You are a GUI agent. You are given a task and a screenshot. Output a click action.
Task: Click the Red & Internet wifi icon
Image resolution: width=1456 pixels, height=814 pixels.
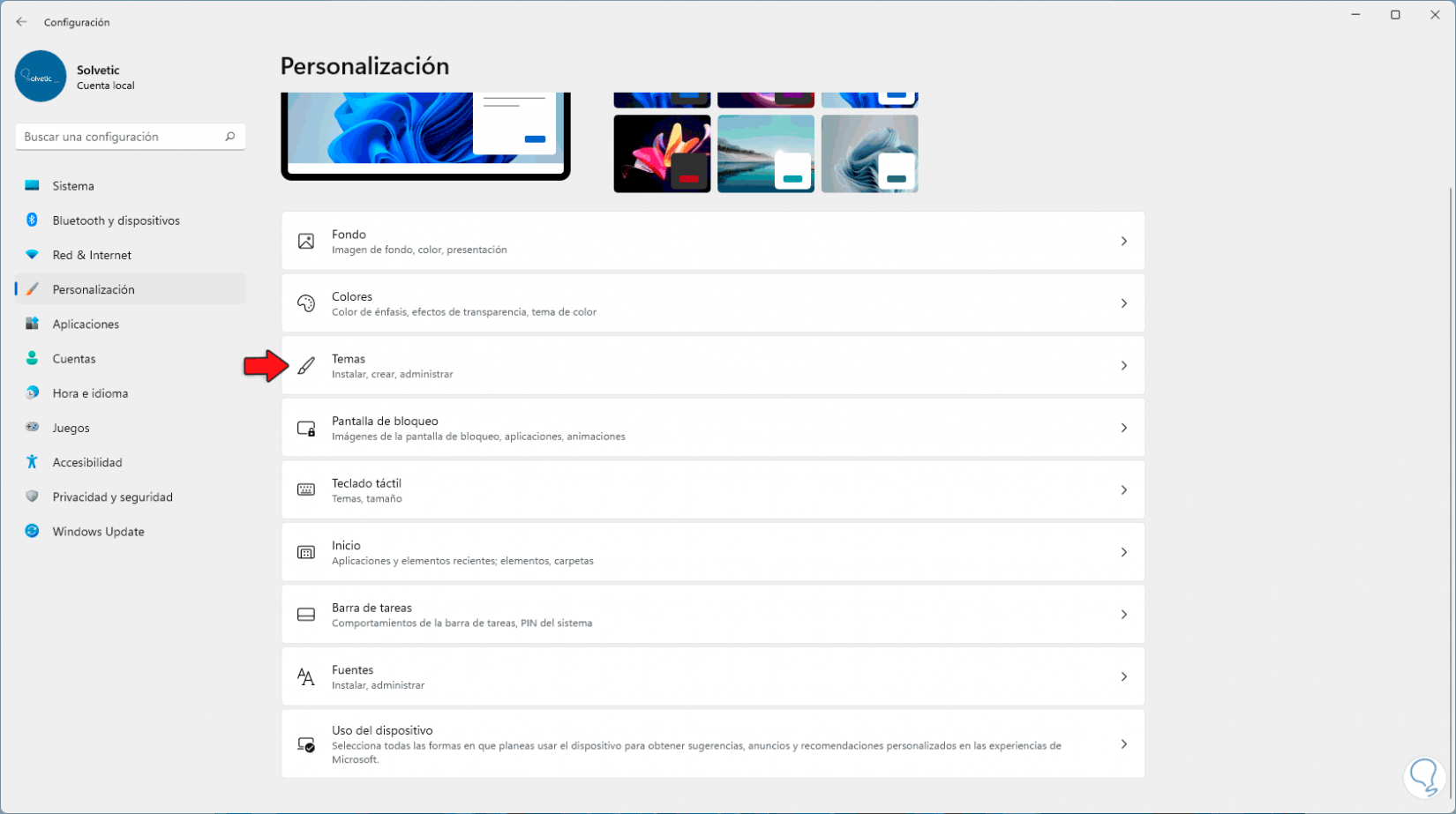[x=32, y=255]
